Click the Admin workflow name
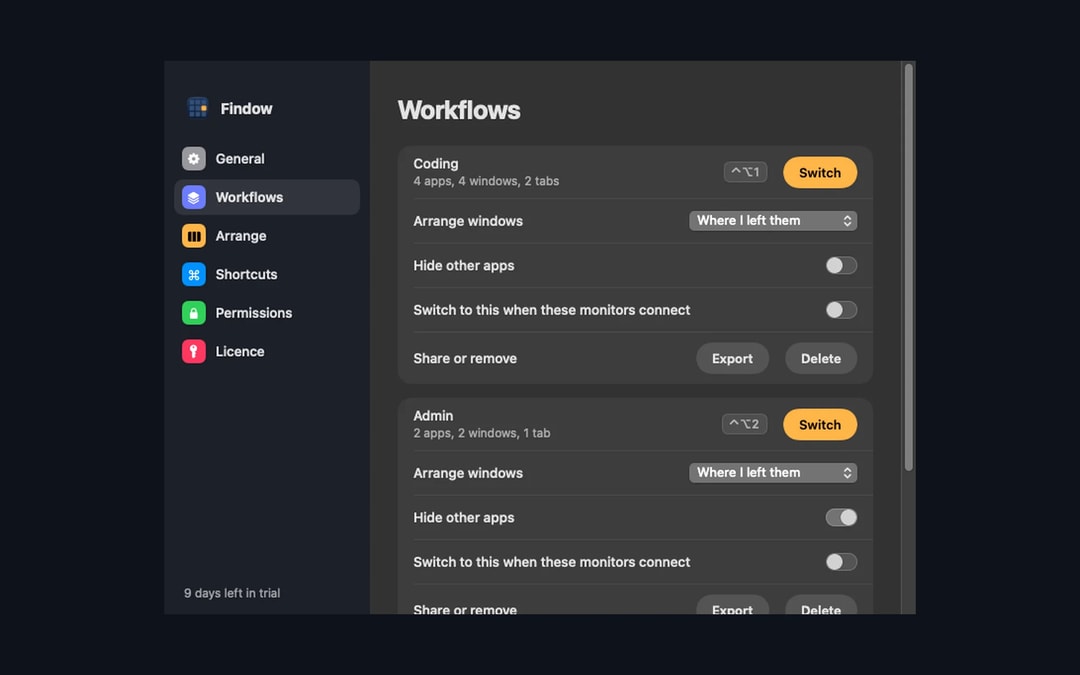The image size is (1080, 675). (x=433, y=416)
